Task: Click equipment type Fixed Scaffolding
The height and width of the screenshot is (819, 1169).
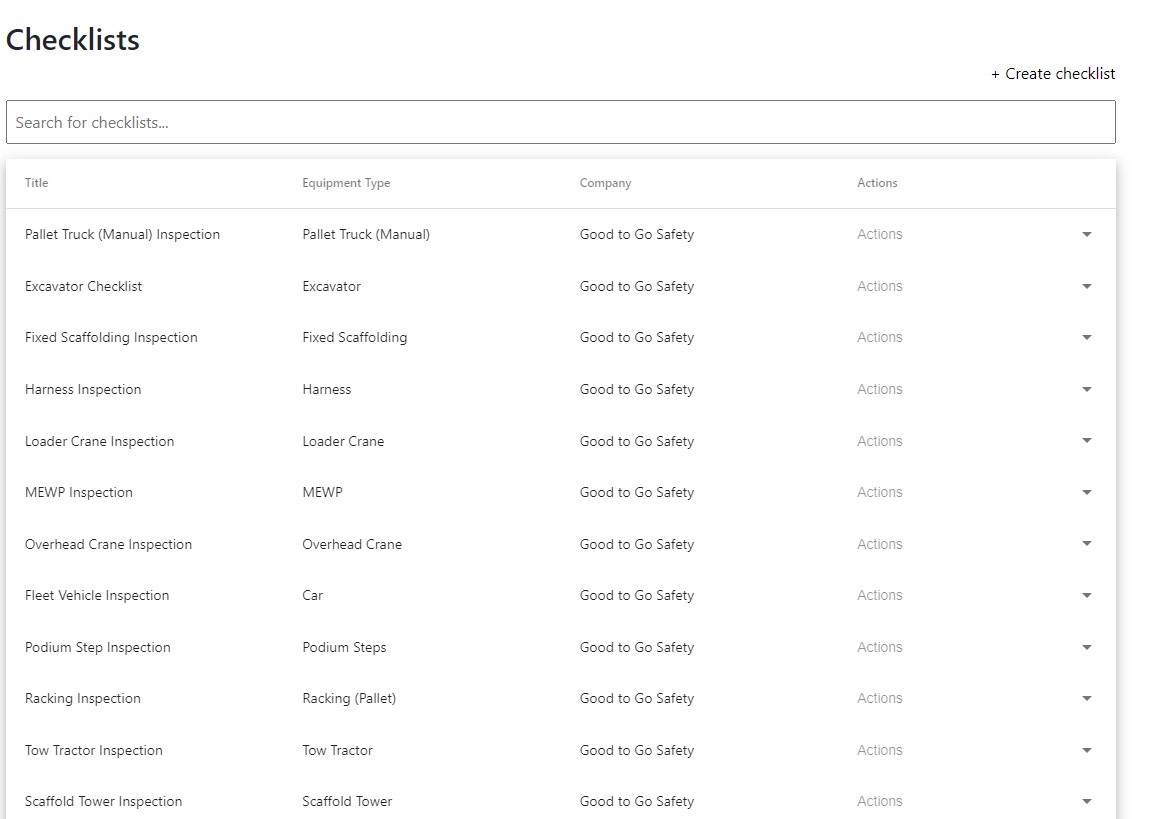Action: click(355, 338)
